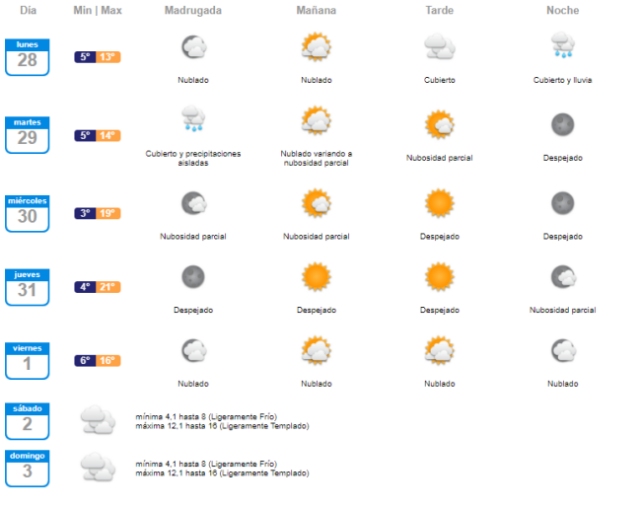Select Thursday afternoon sunny icon

tap(439, 277)
